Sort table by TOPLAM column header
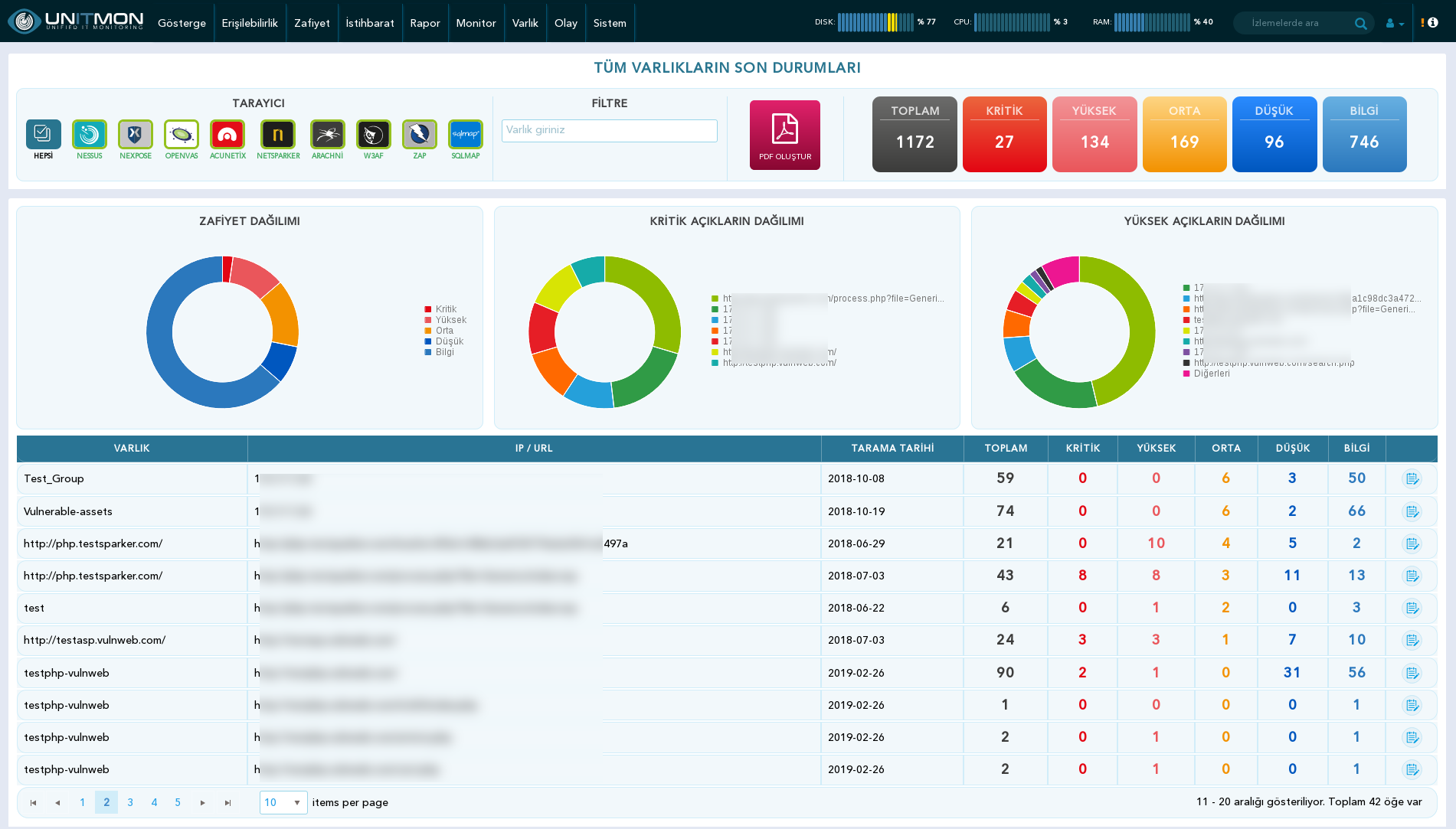Viewport: 1456px width, 829px height. click(1006, 449)
